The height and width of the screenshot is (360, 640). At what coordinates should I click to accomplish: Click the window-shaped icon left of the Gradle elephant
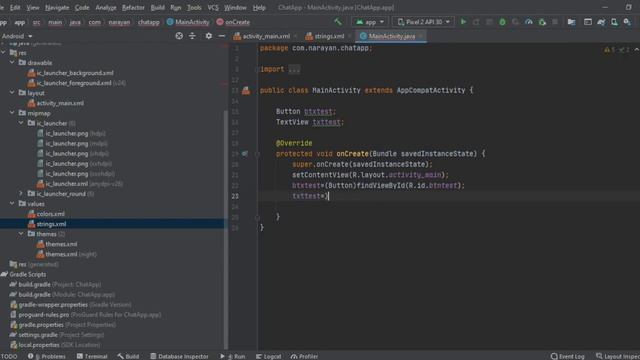[588, 22]
